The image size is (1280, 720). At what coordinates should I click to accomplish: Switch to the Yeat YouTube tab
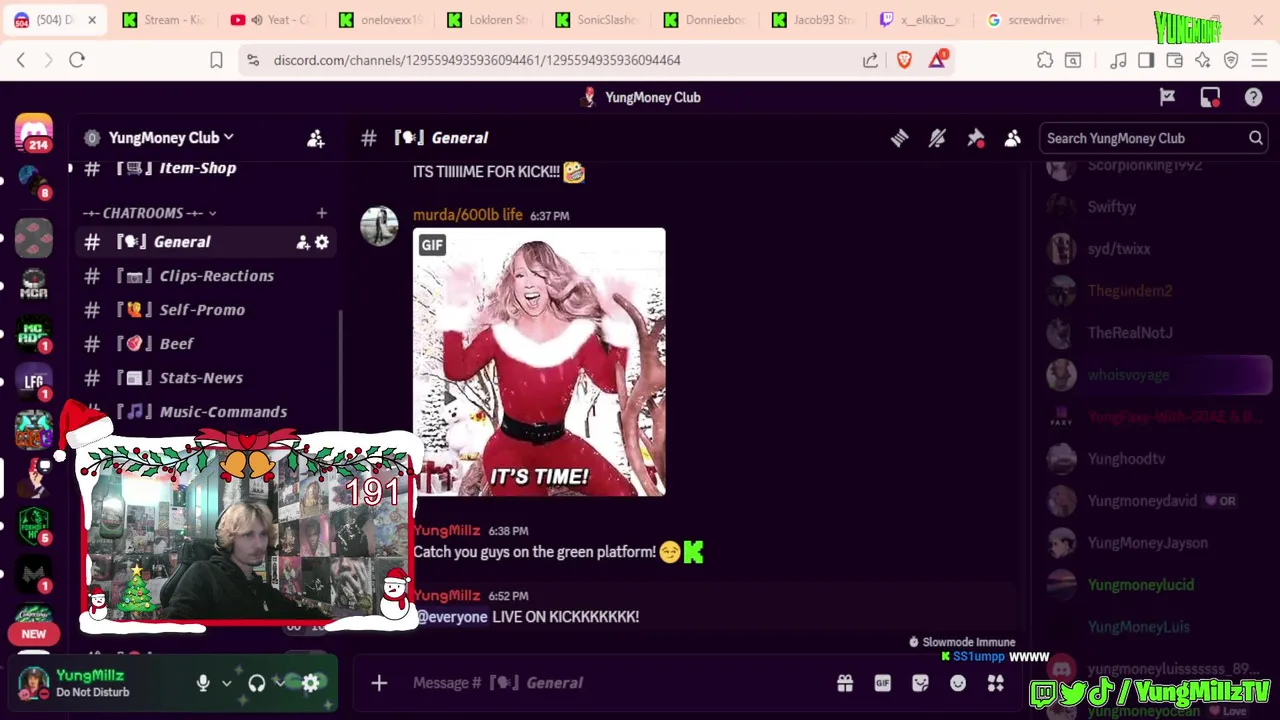tap(272, 20)
